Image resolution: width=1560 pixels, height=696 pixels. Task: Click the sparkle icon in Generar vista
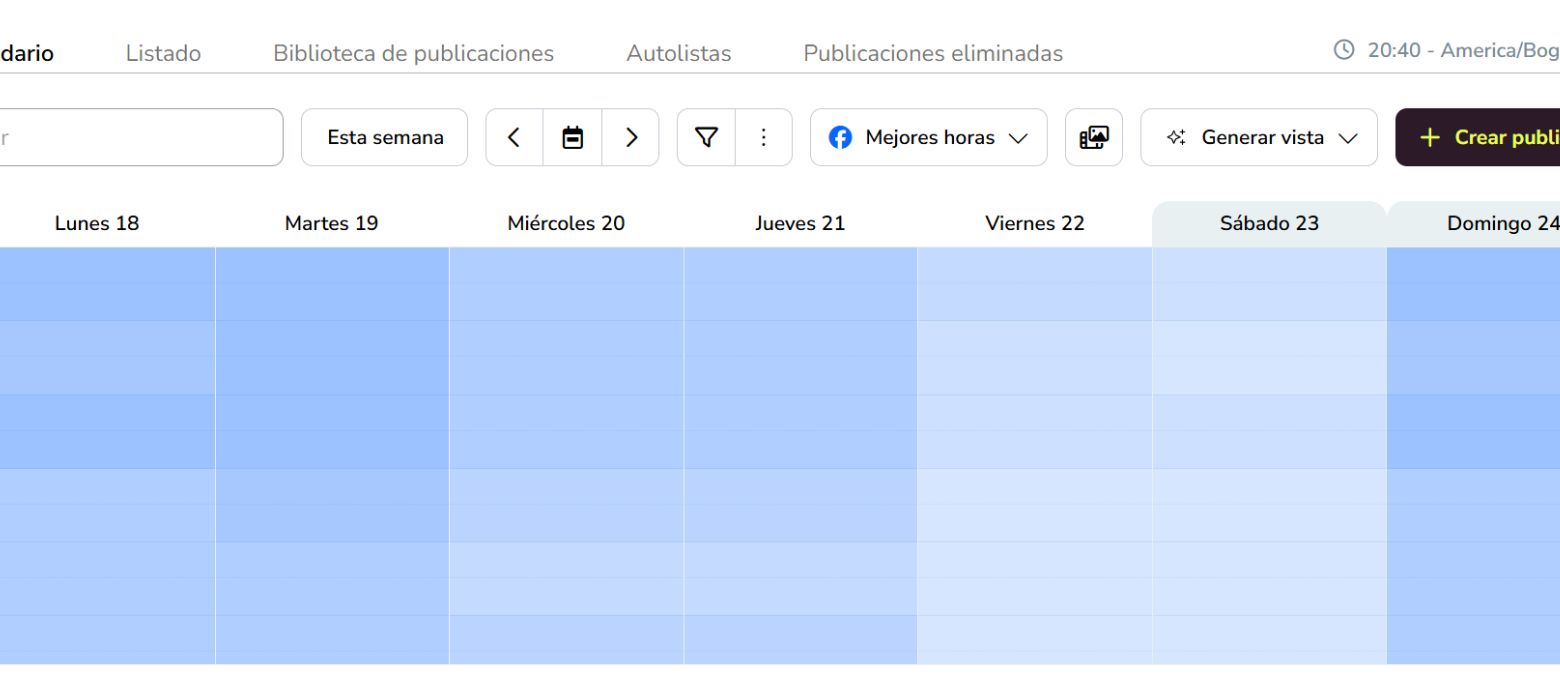(x=1176, y=137)
